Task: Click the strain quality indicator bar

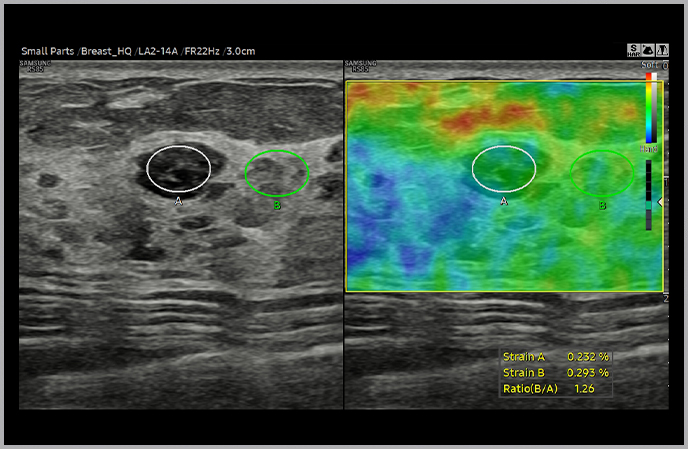Action: [x=650, y=195]
